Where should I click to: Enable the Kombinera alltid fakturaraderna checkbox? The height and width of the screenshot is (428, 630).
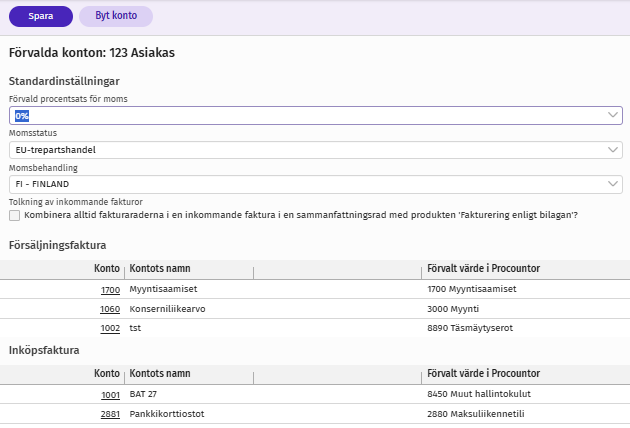[x=14, y=215]
